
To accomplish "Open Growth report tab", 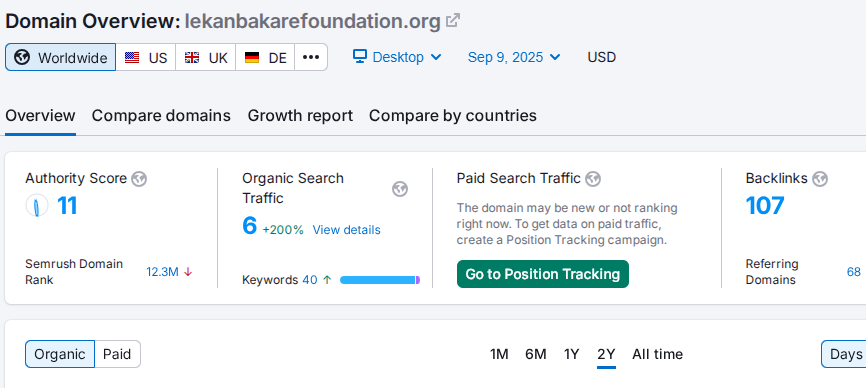I will (300, 116).
